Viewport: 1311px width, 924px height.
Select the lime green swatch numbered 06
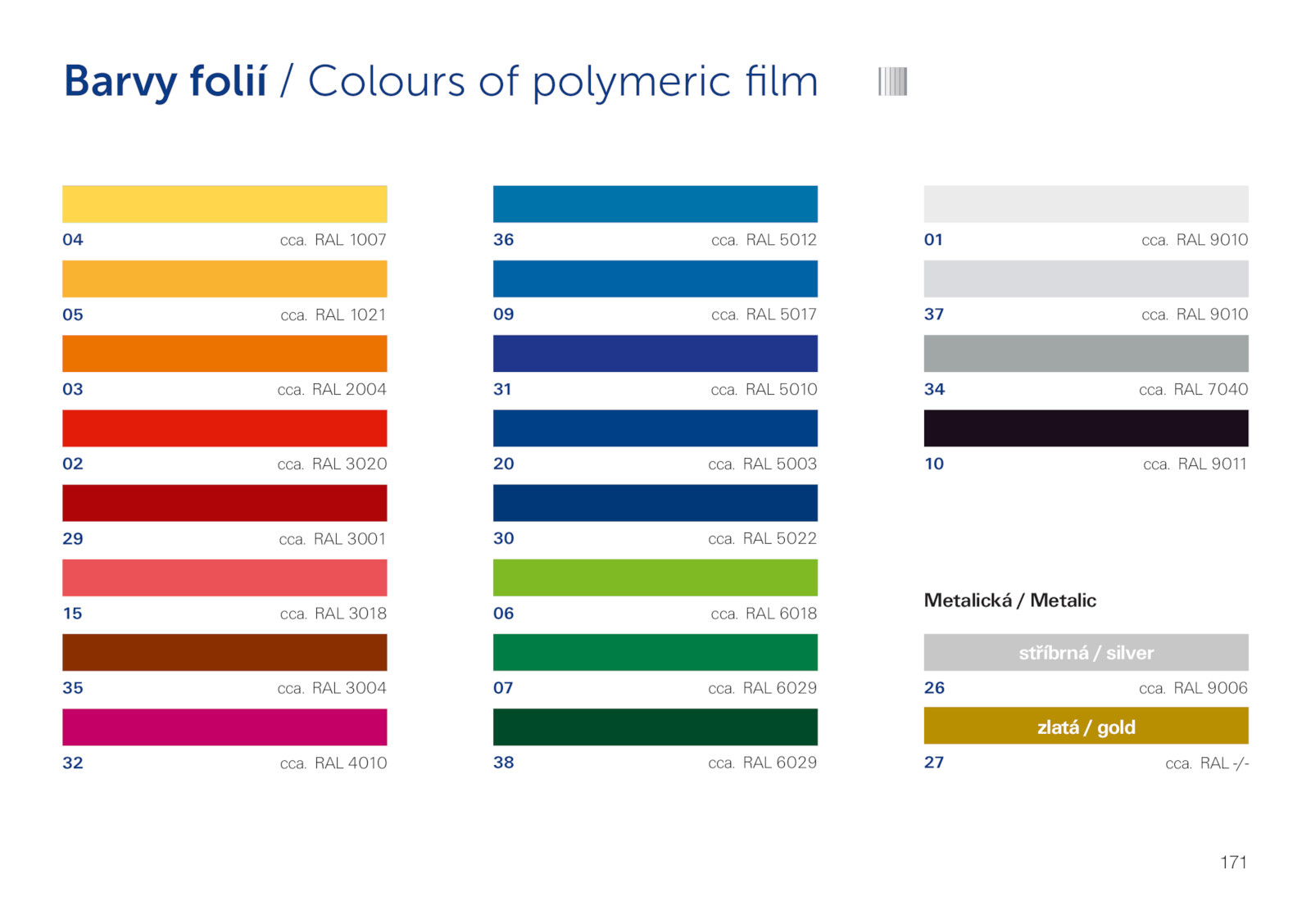click(655, 577)
